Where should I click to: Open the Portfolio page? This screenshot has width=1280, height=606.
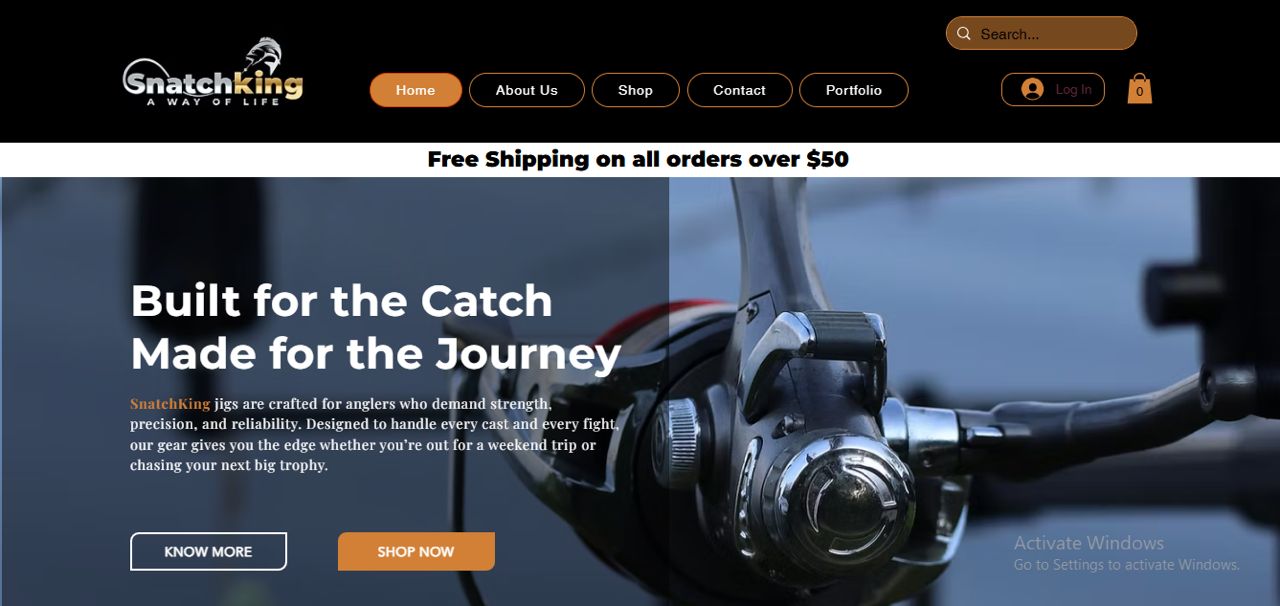[854, 90]
